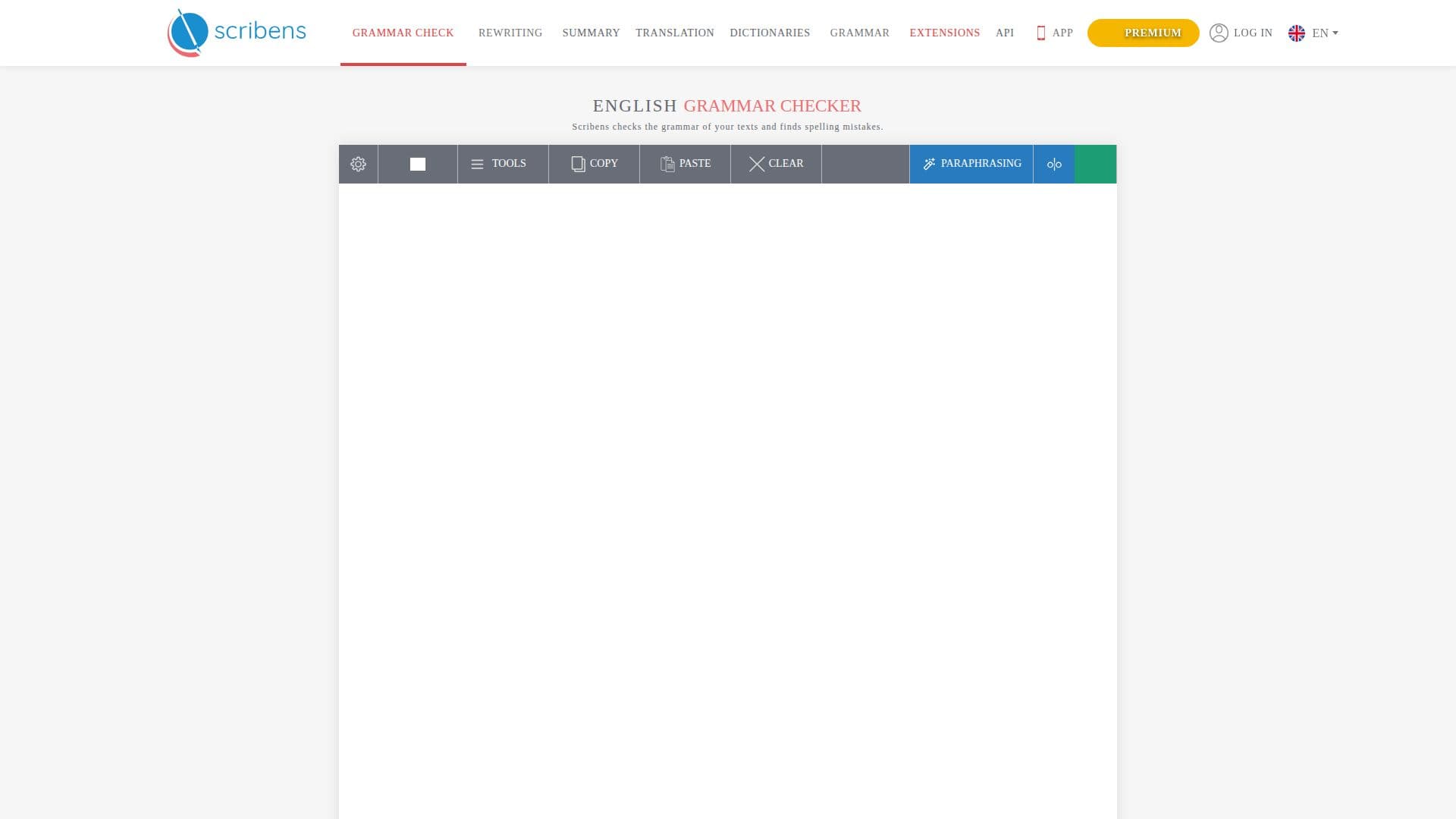Viewport: 1456px width, 819px height.
Task: Open the Summary page
Action: pyautogui.click(x=591, y=33)
